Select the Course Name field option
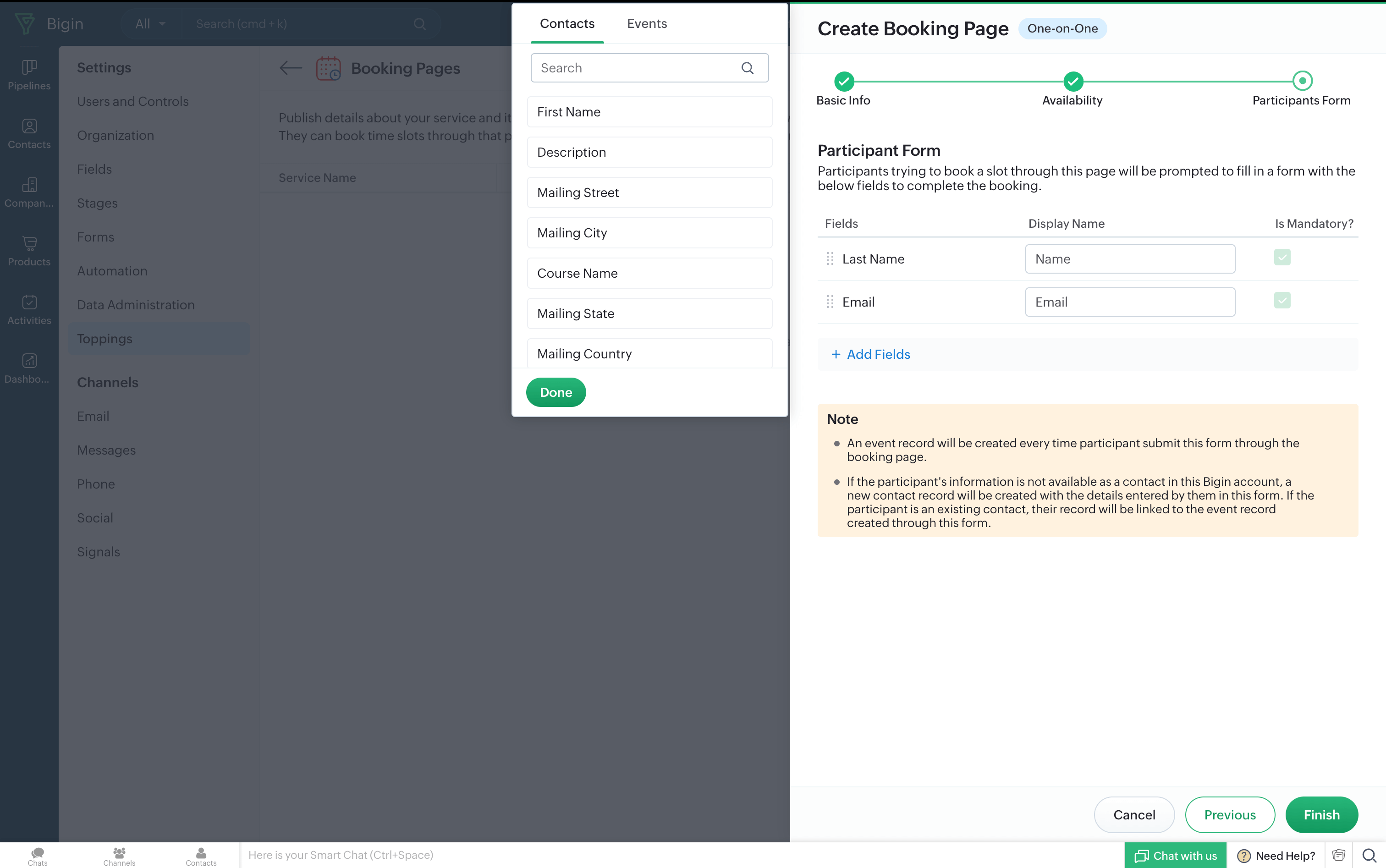 click(649, 273)
